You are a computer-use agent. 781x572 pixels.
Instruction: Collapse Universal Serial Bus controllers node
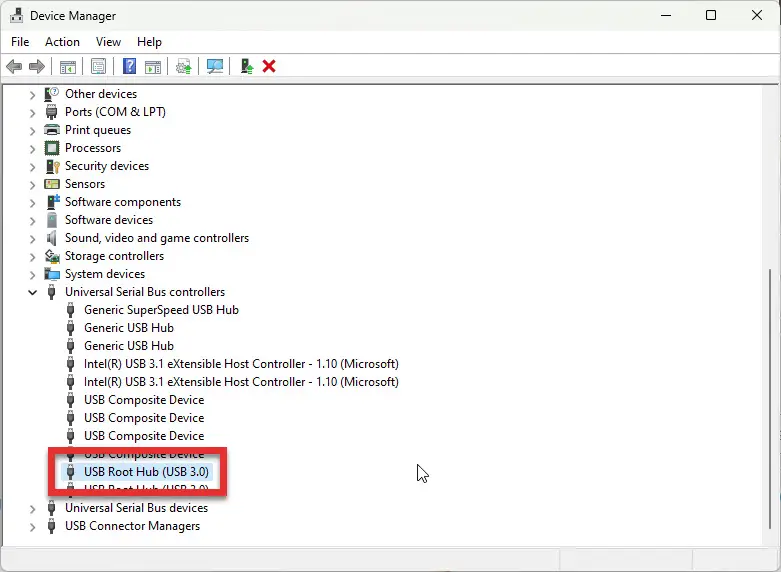32,292
